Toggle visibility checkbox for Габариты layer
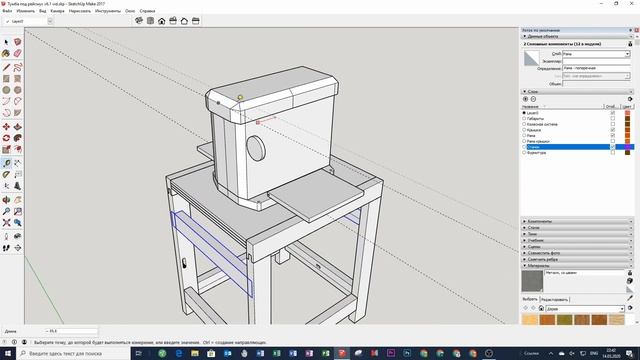Image resolution: width=640 pixels, height=360 pixels. [x=613, y=118]
